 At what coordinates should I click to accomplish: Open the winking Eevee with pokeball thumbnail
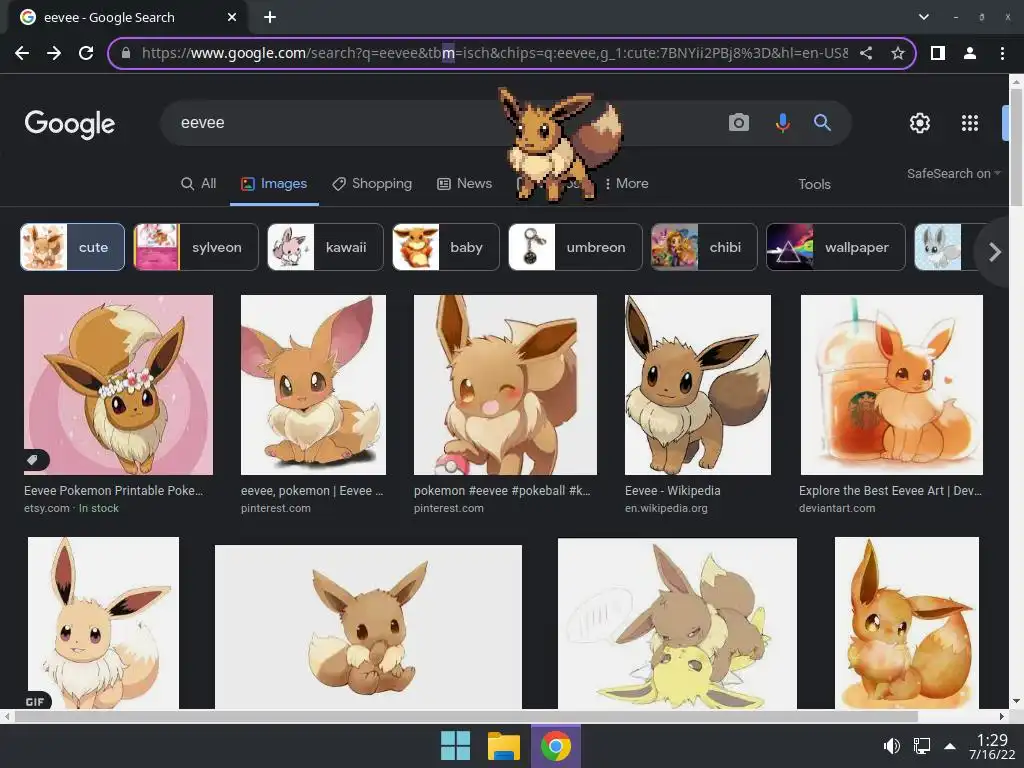(505, 385)
